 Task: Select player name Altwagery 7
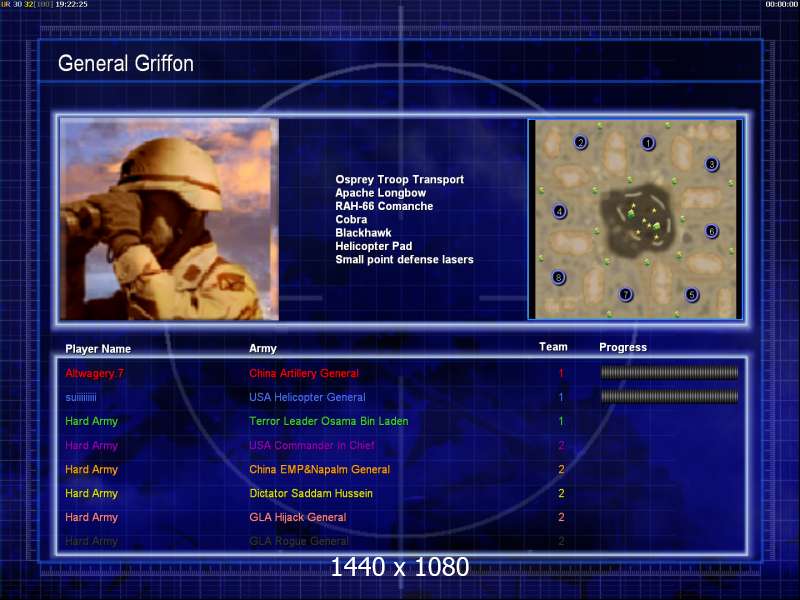[94, 373]
